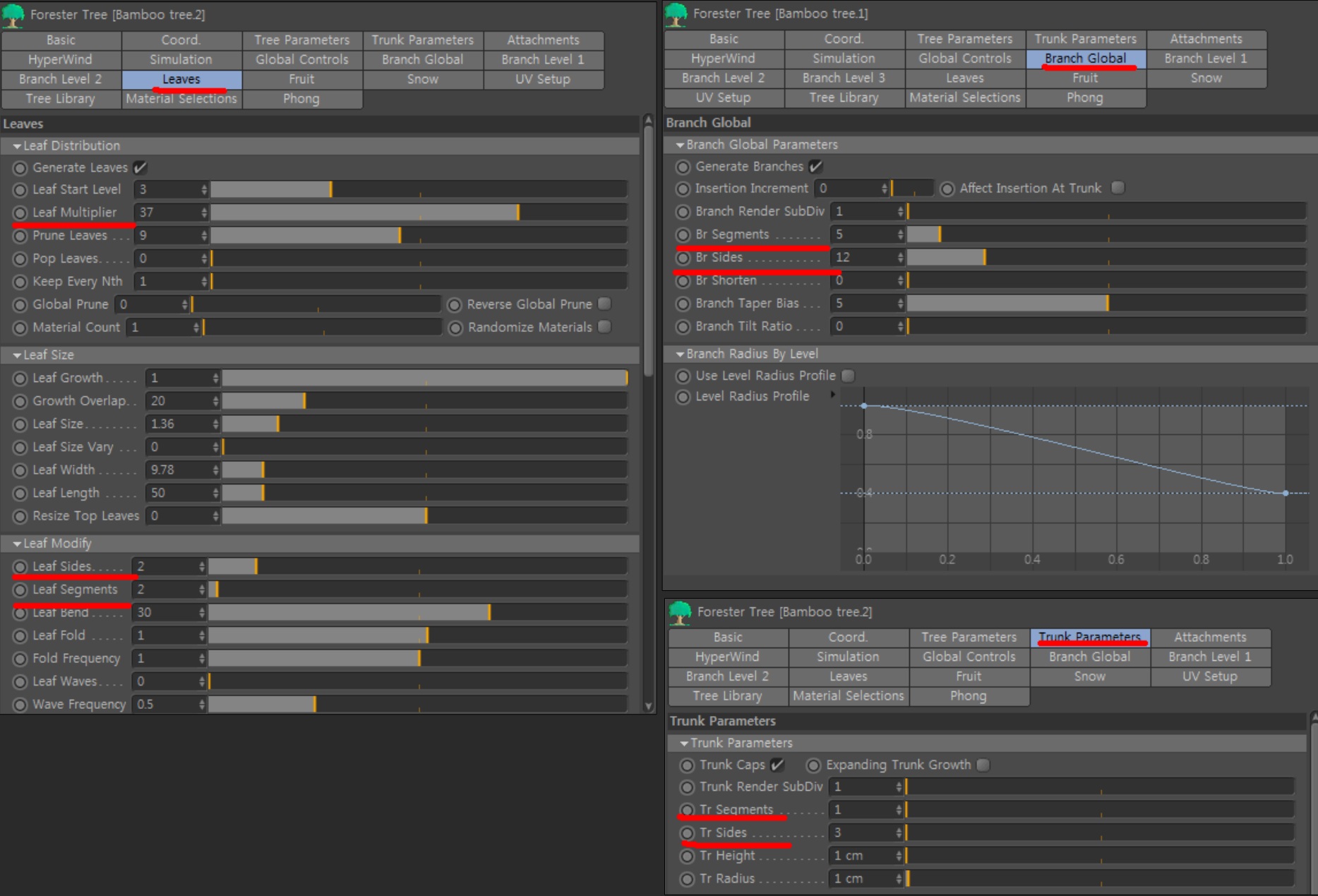Click the Leaf Multiplier slider bar
The image size is (1318, 896).
419,213
